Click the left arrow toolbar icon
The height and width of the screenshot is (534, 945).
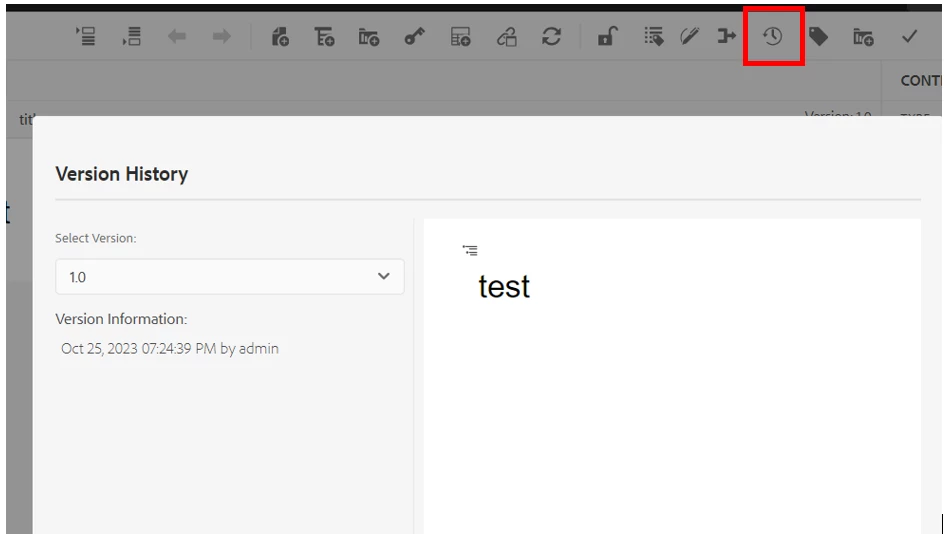pos(177,37)
